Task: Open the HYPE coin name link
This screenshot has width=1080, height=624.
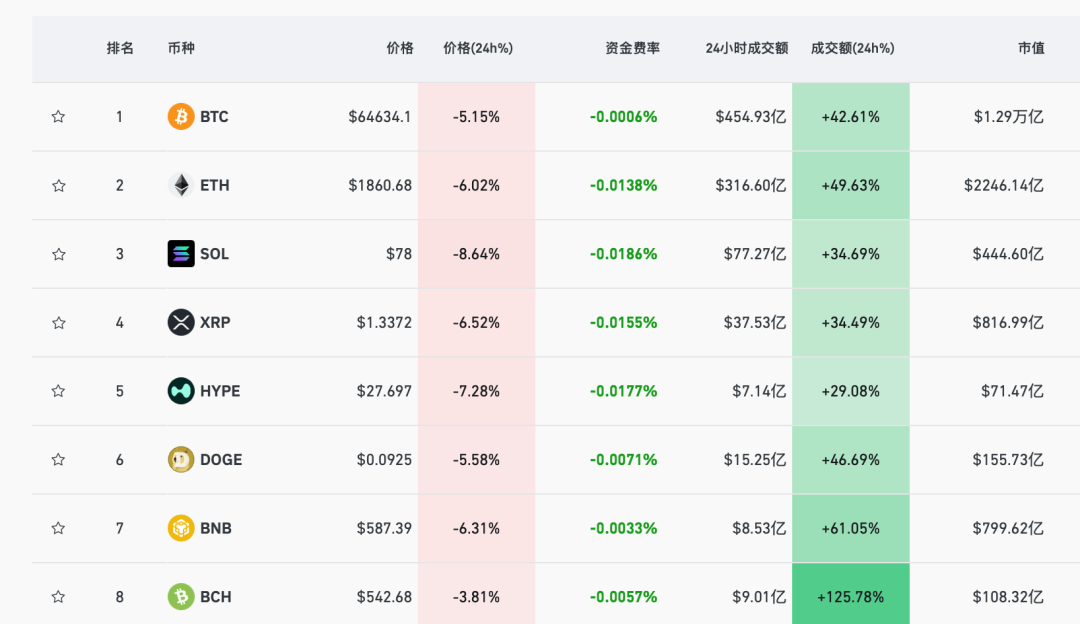Action: pos(220,391)
